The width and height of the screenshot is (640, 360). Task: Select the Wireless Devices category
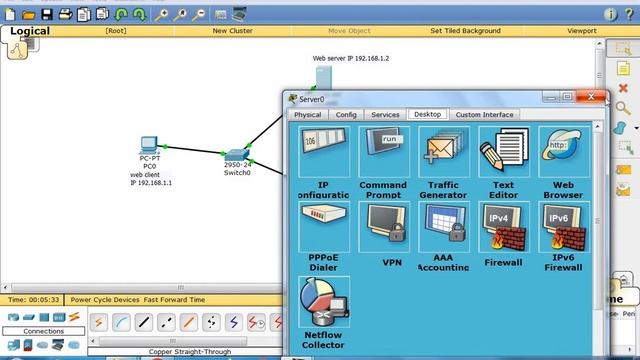(x=59, y=317)
